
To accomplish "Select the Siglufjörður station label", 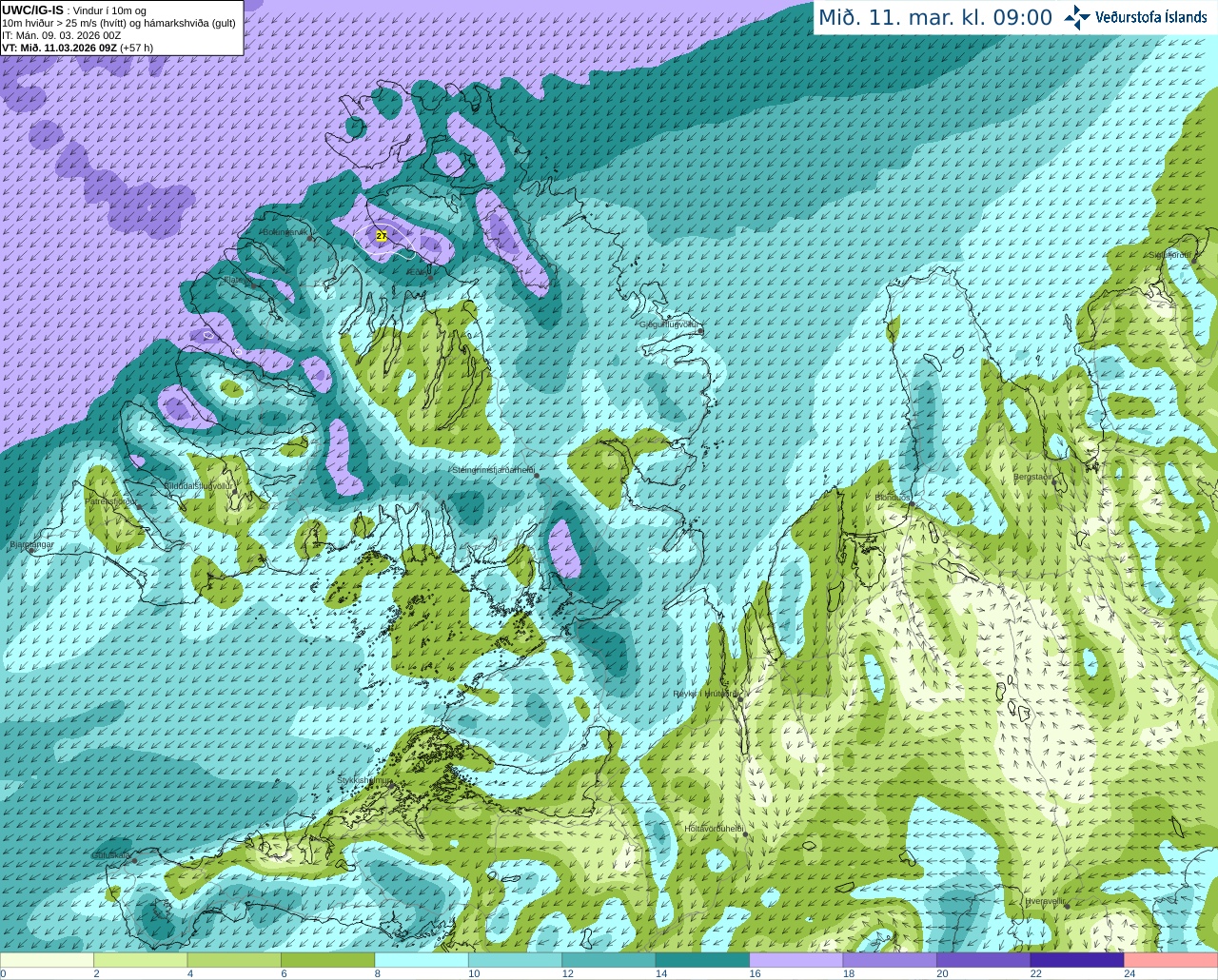I will tap(1169, 255).
